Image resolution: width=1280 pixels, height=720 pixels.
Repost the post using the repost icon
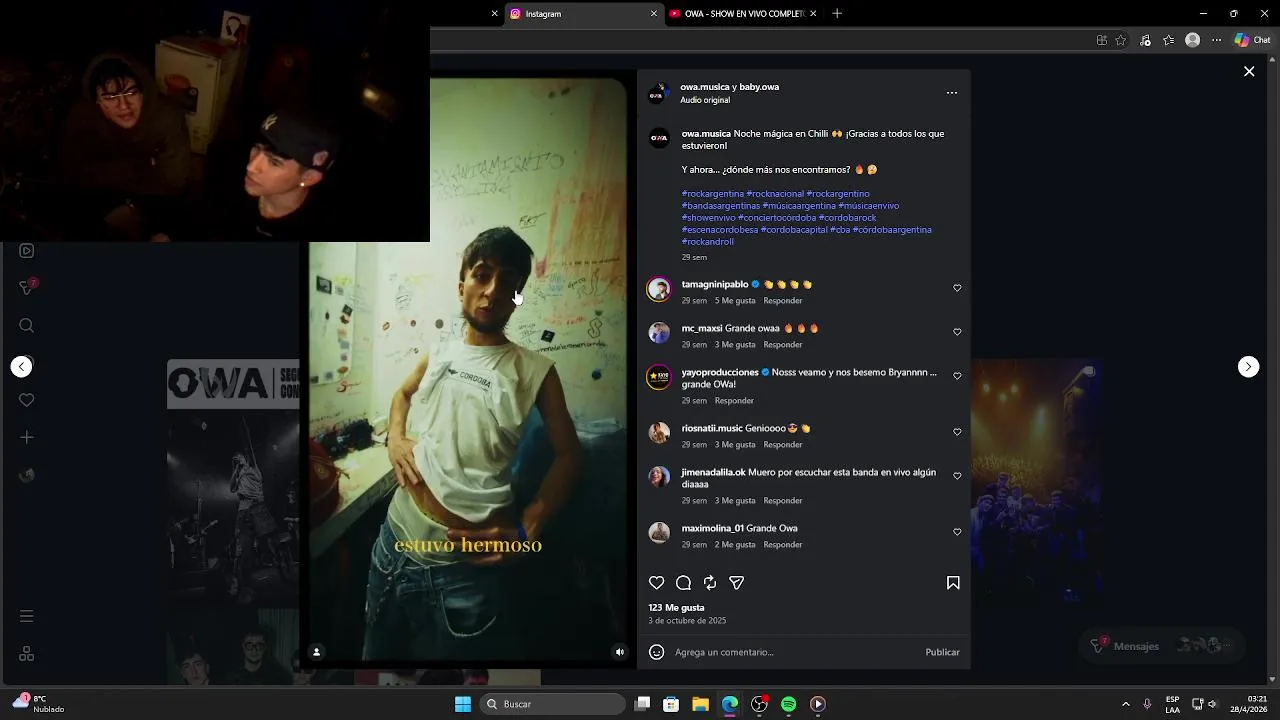[x=710, y=583]
